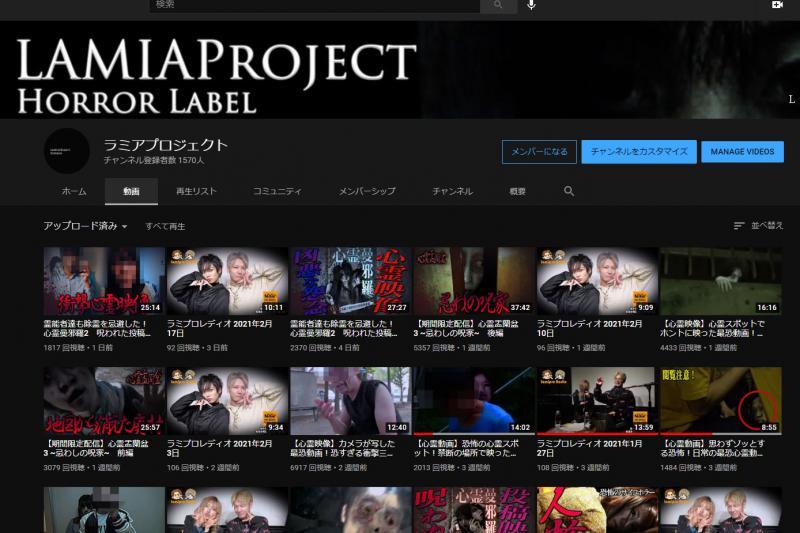
Task: Select the 動画 tab
Action: click(x=131, y=191)
